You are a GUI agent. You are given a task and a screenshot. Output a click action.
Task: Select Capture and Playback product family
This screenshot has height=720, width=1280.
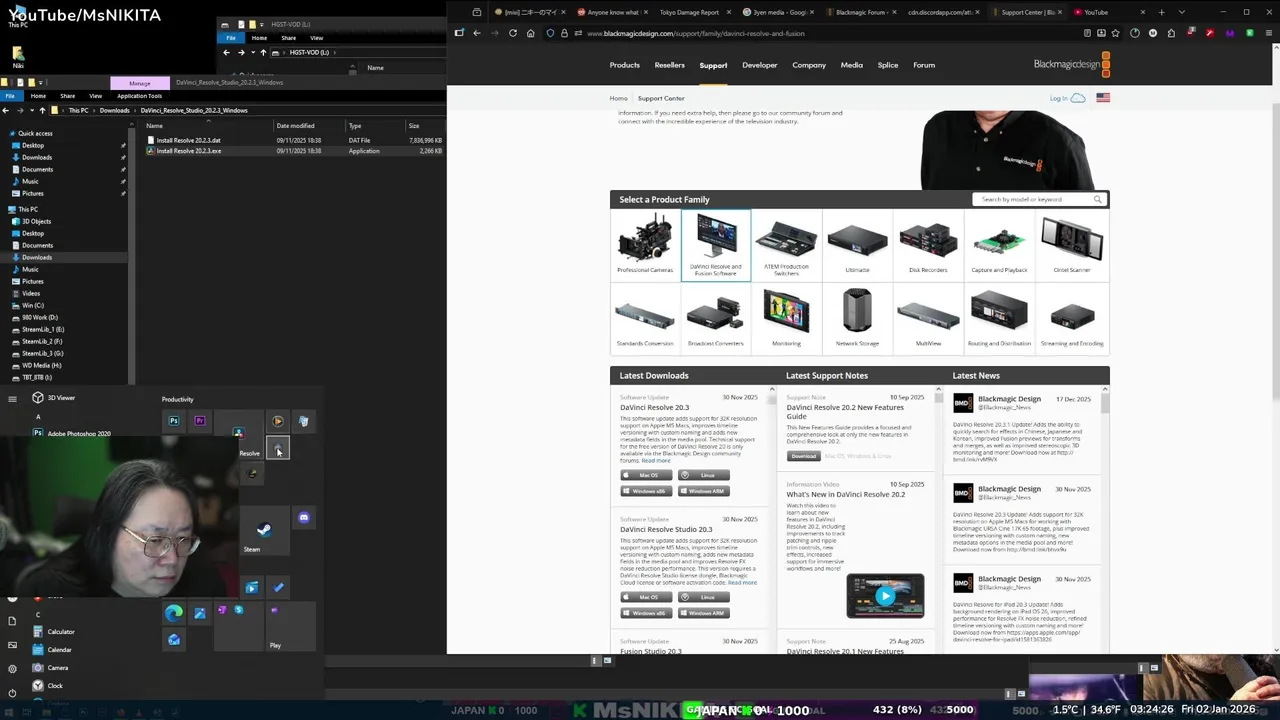[x=999, y=245]
